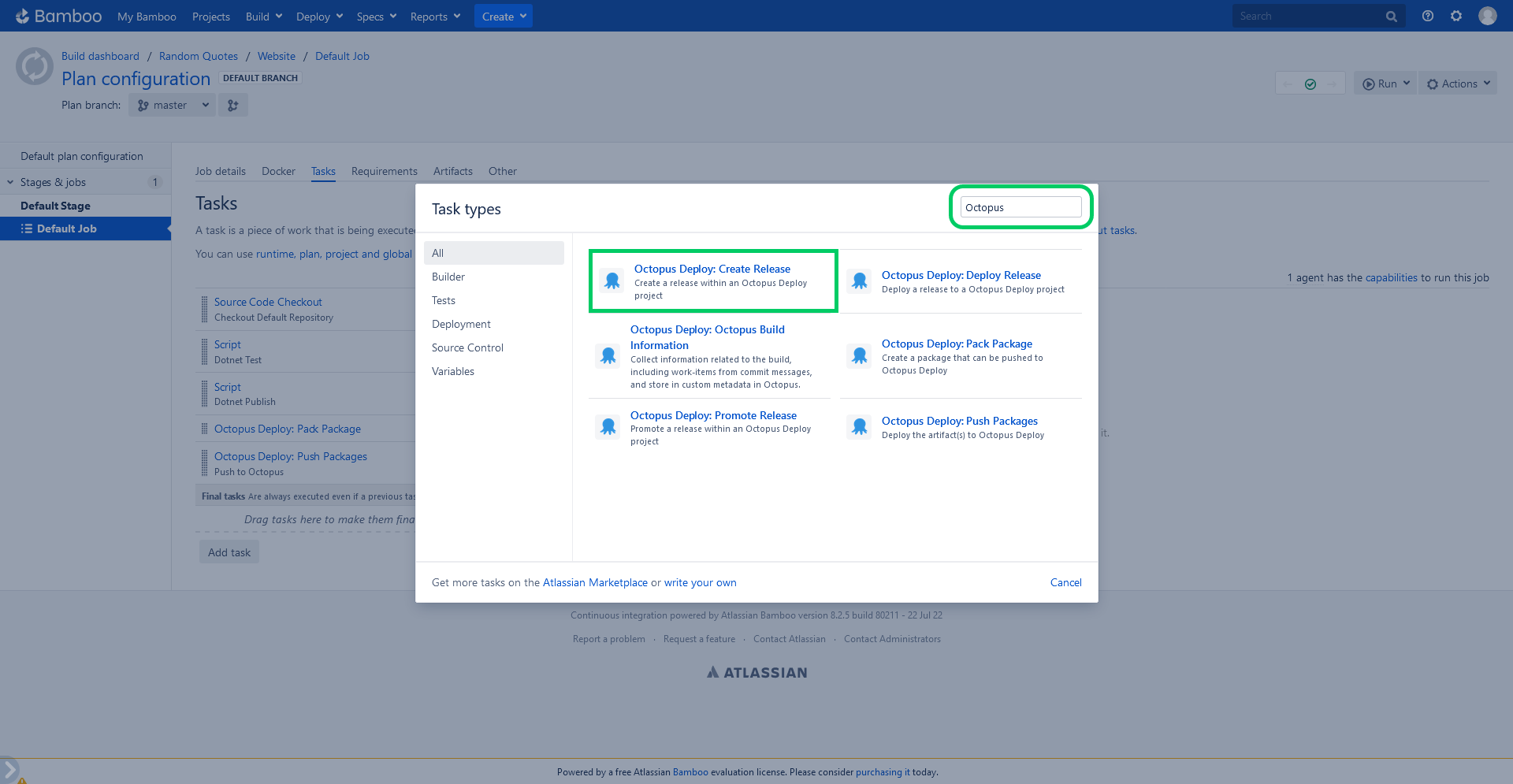Select Default Job in the sidebar

click(x=85, y=229)
